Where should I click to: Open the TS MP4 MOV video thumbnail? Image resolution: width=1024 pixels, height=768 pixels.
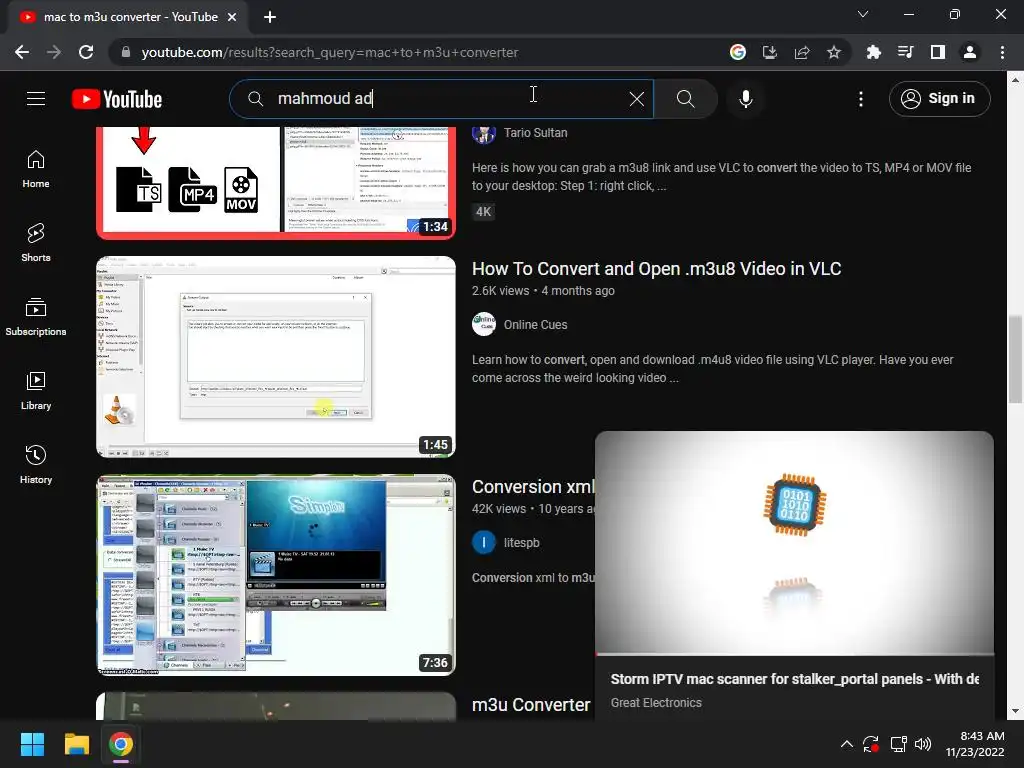(276, 182)
